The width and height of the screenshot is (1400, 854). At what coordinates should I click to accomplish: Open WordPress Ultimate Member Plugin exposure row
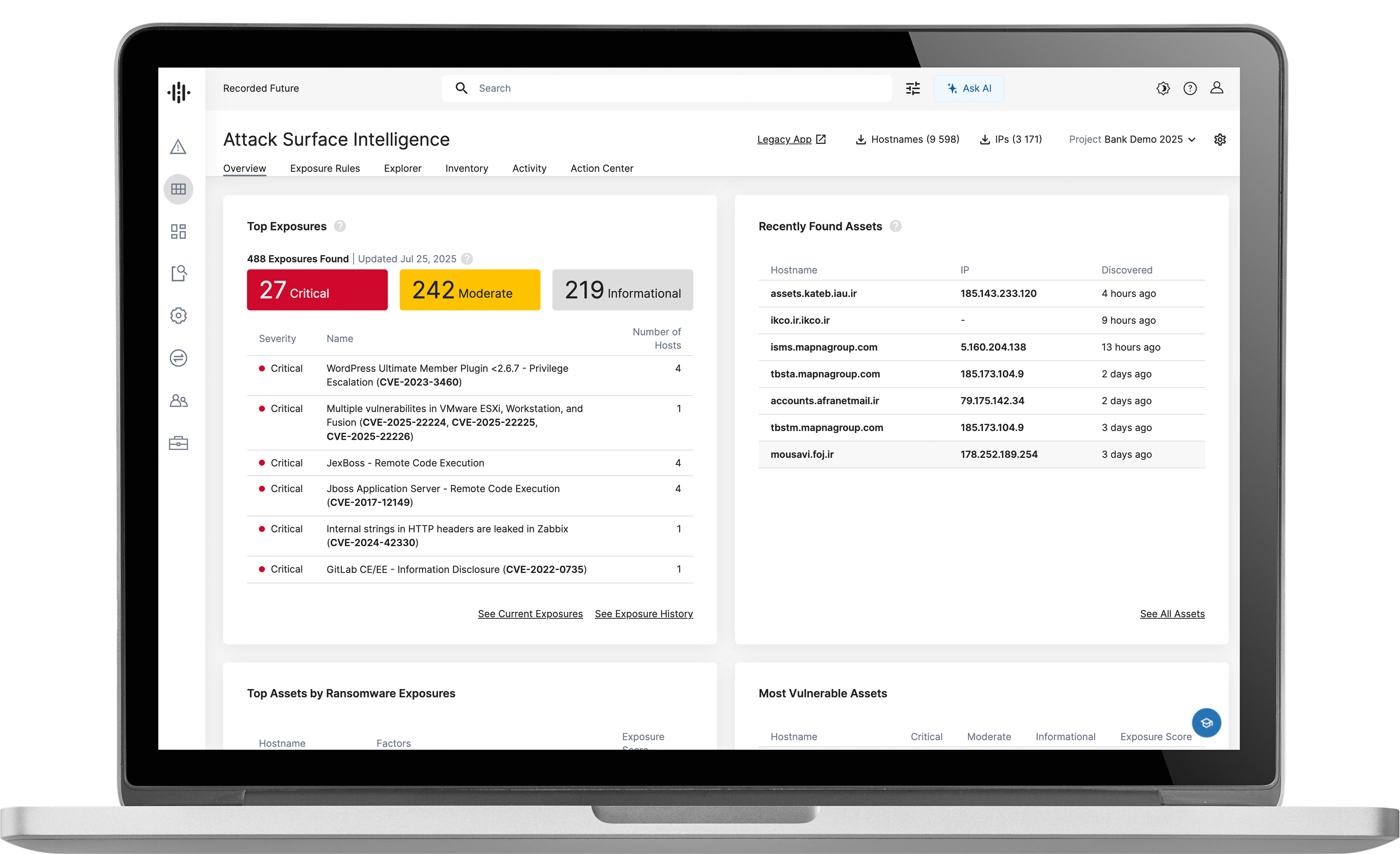click(470, 375)
